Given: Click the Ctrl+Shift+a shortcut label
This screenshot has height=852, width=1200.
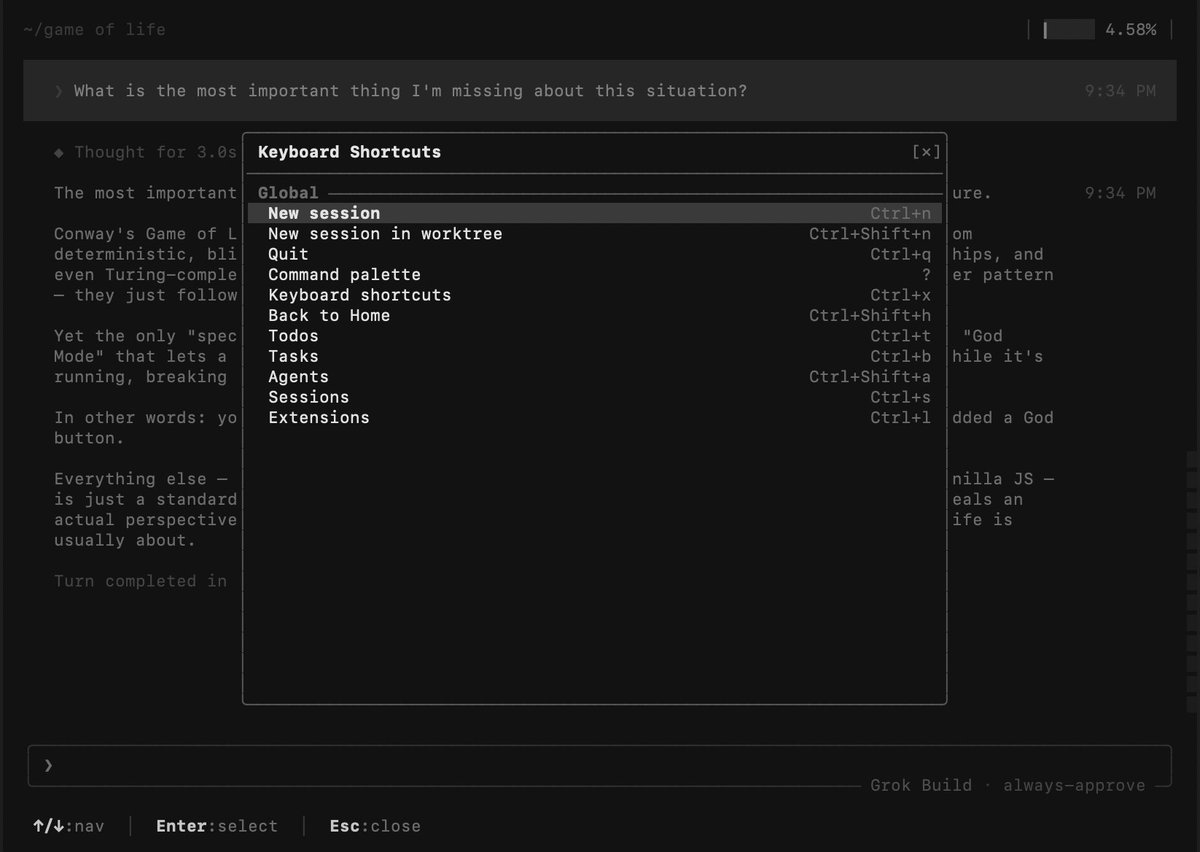Looking at the screenshot, I should point(870,377).
